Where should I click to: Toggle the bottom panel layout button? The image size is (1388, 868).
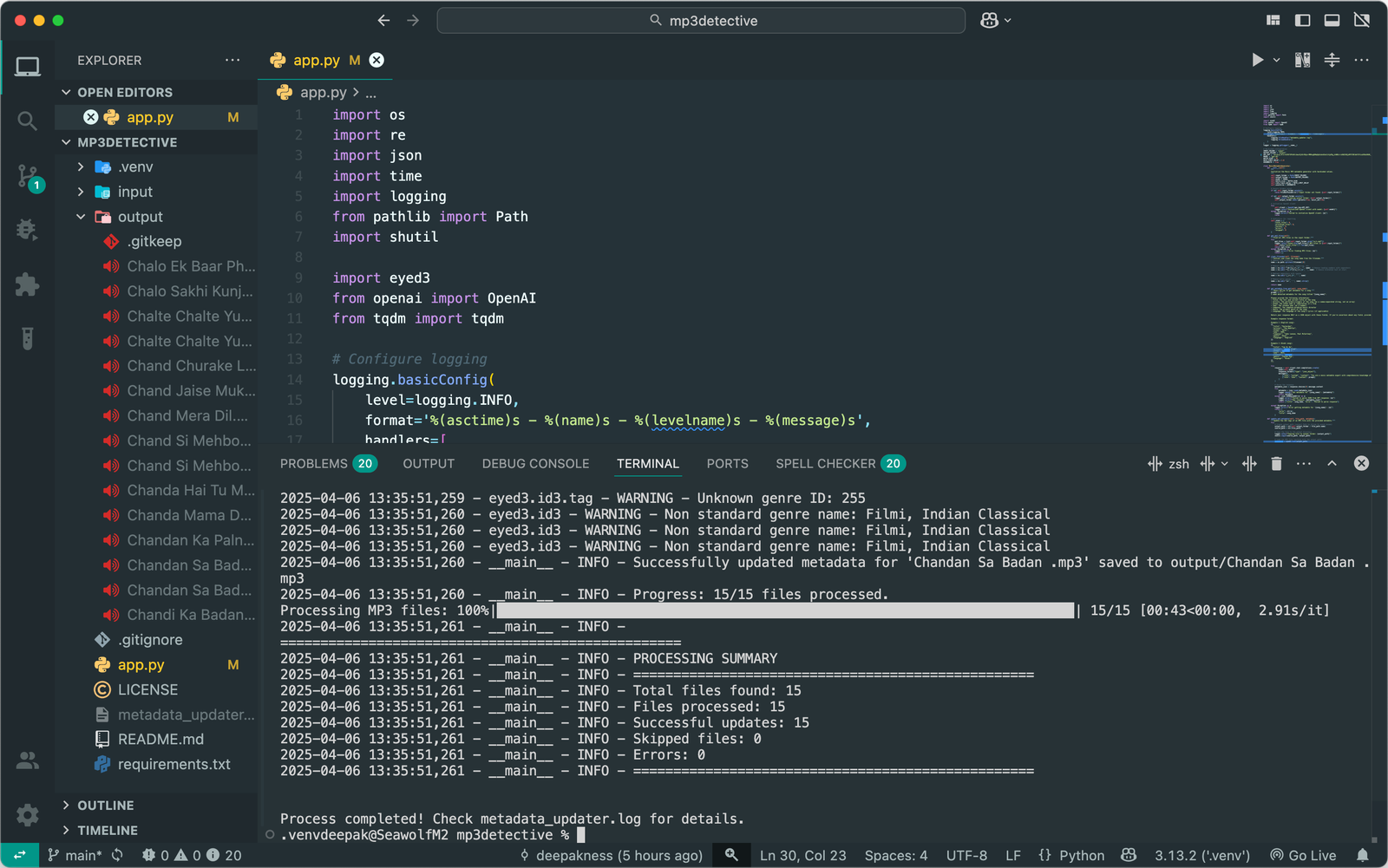[x=1332, y=20]
